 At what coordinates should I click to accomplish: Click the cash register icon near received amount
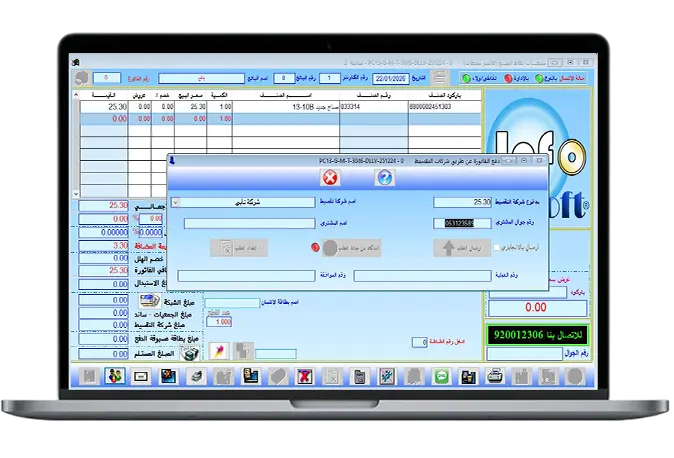[x=148, y=351]
